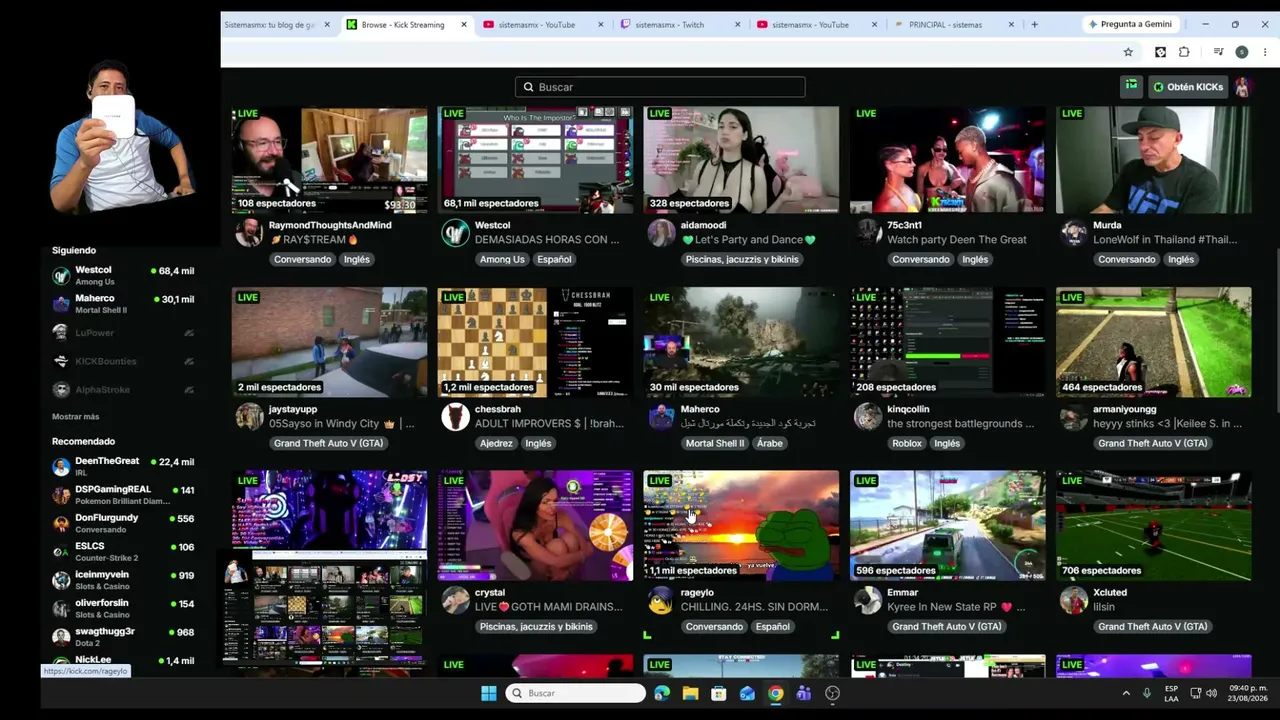
Task: Click the iceinmyvein entry in Recomendado
Action: point(123,580)
